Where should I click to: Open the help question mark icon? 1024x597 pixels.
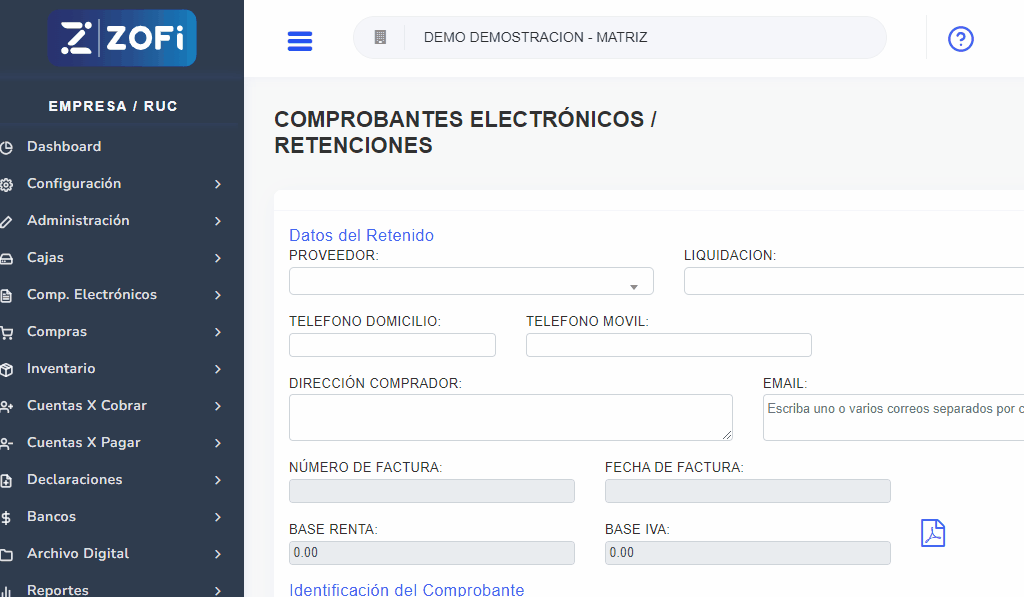960,39
